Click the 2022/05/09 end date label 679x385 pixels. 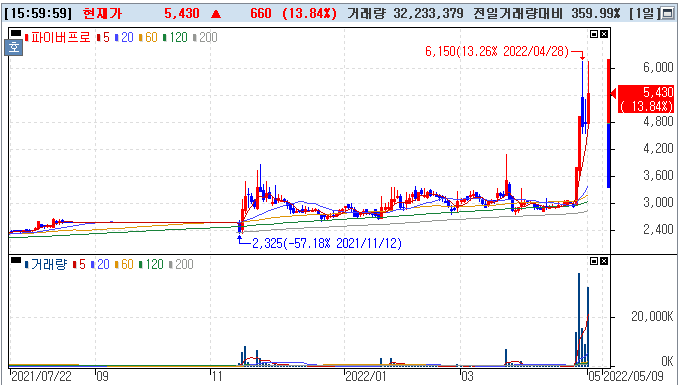tap(633, 376)
